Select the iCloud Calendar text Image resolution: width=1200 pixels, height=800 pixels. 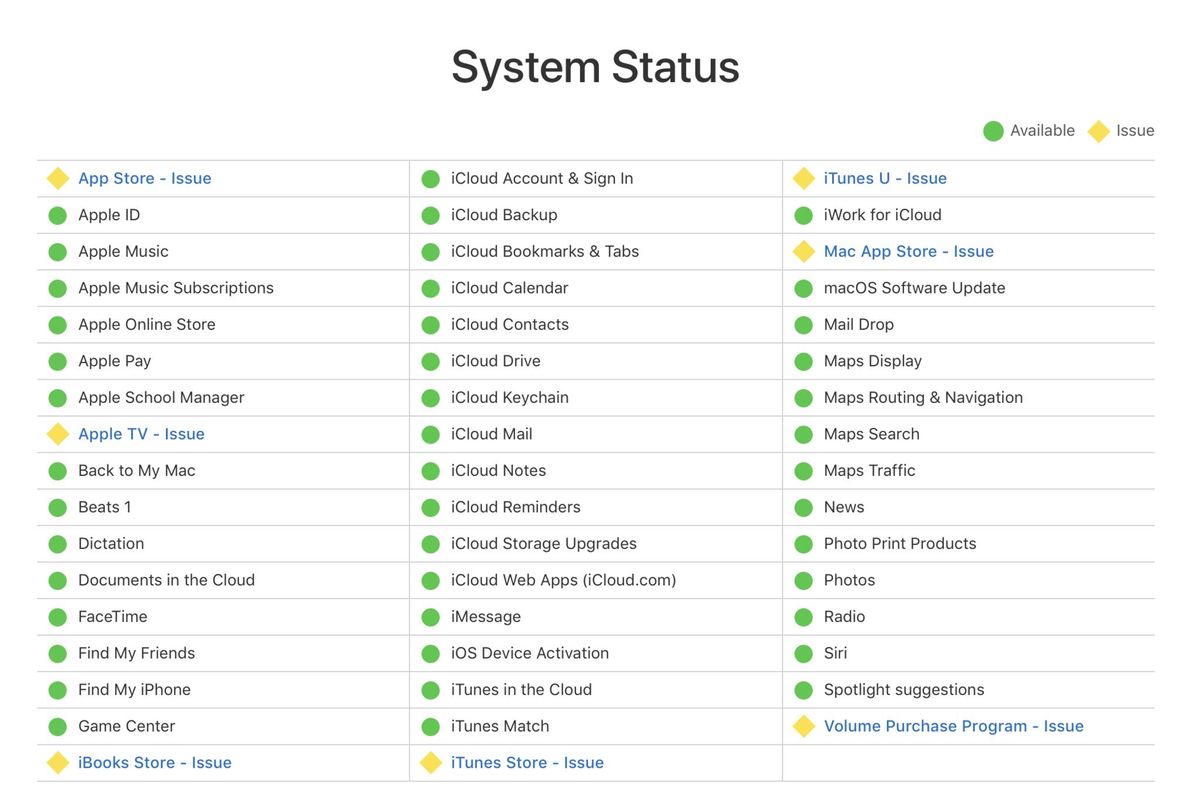point(510,288)
